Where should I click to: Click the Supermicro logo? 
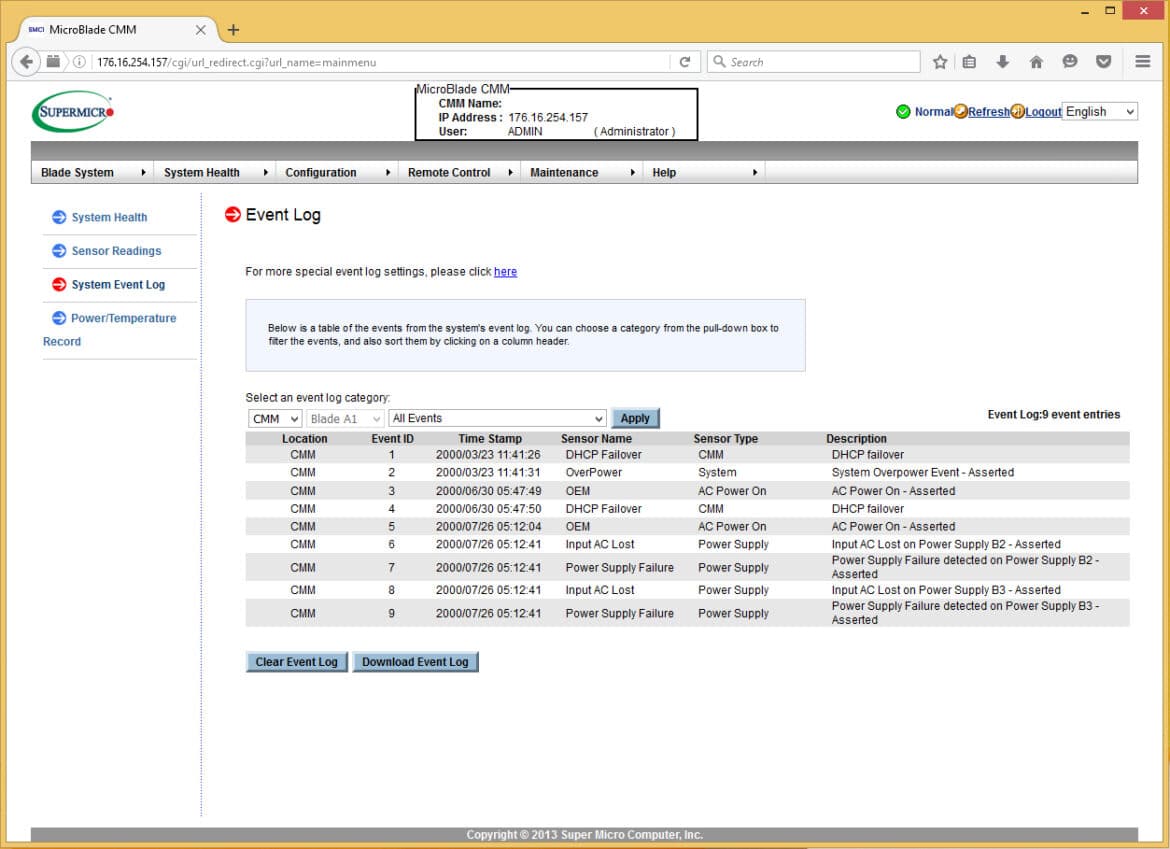73,112
